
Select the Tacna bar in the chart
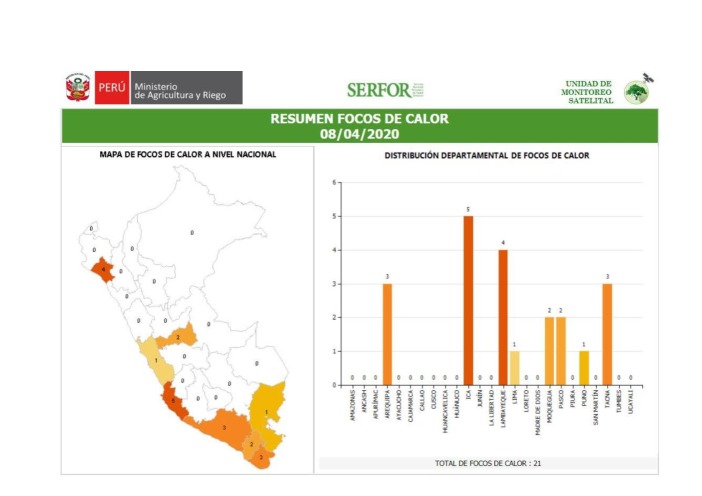tap(607, 334)
